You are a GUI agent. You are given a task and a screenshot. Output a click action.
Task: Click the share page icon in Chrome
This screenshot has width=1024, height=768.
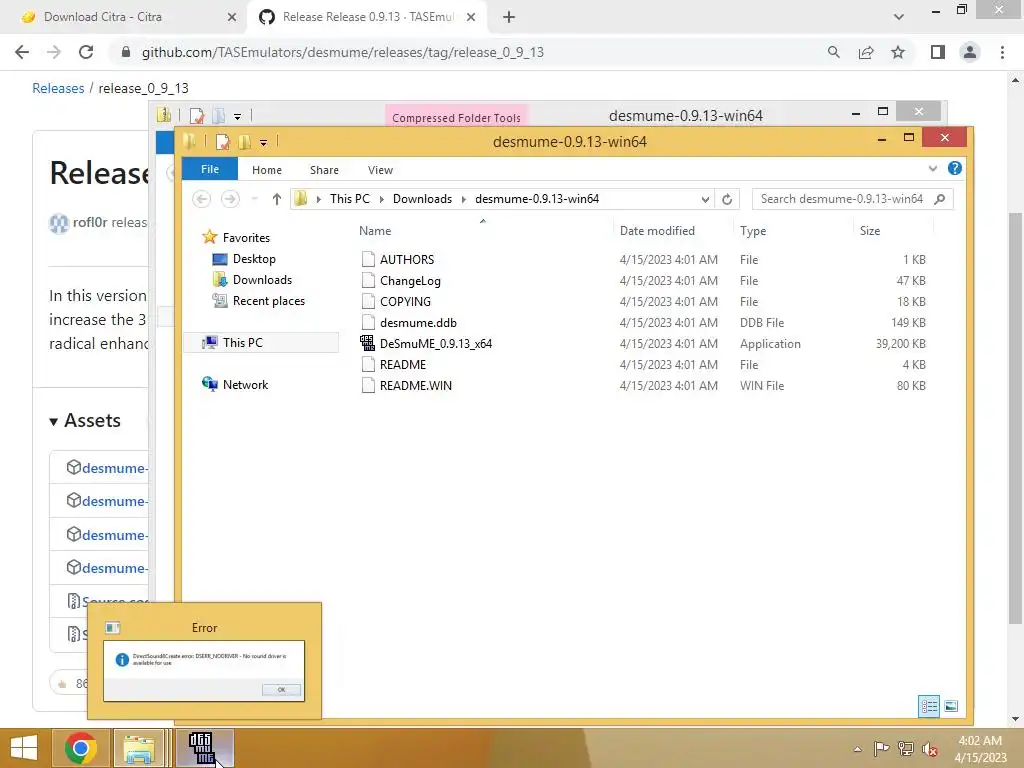click(866, 52)
